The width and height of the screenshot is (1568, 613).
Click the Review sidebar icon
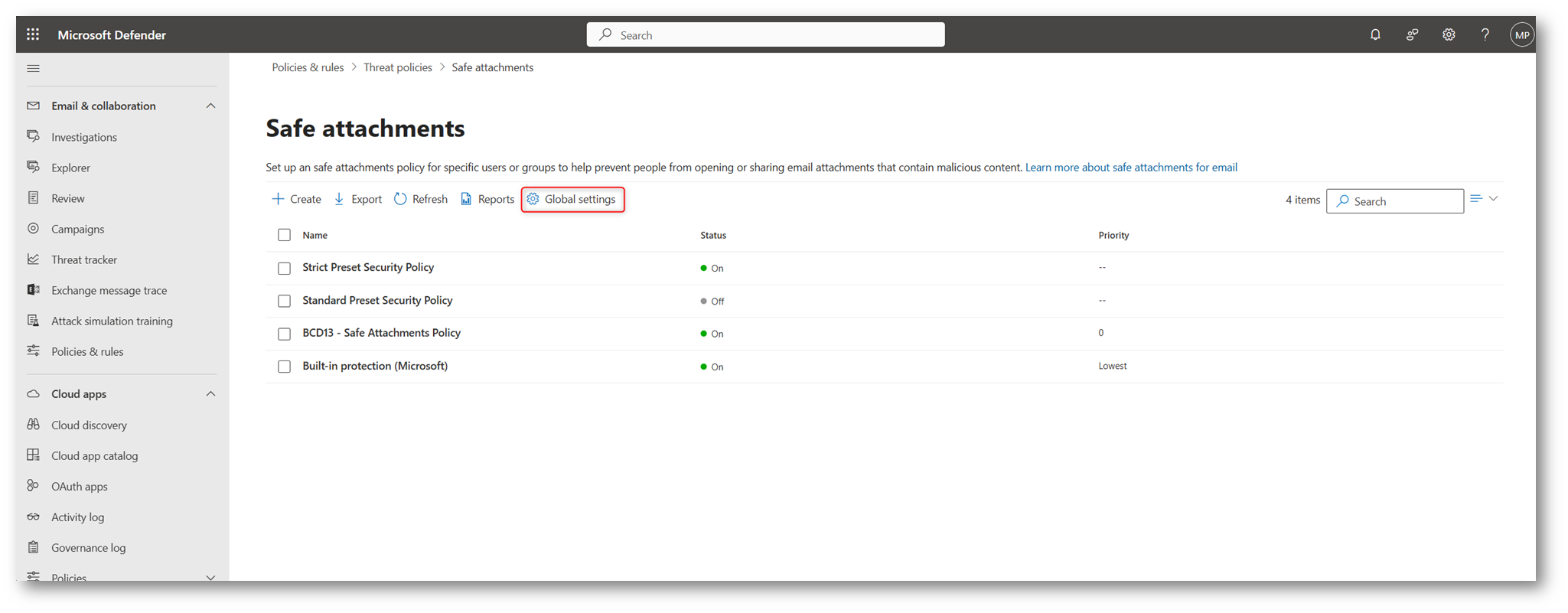coord(33,197)
